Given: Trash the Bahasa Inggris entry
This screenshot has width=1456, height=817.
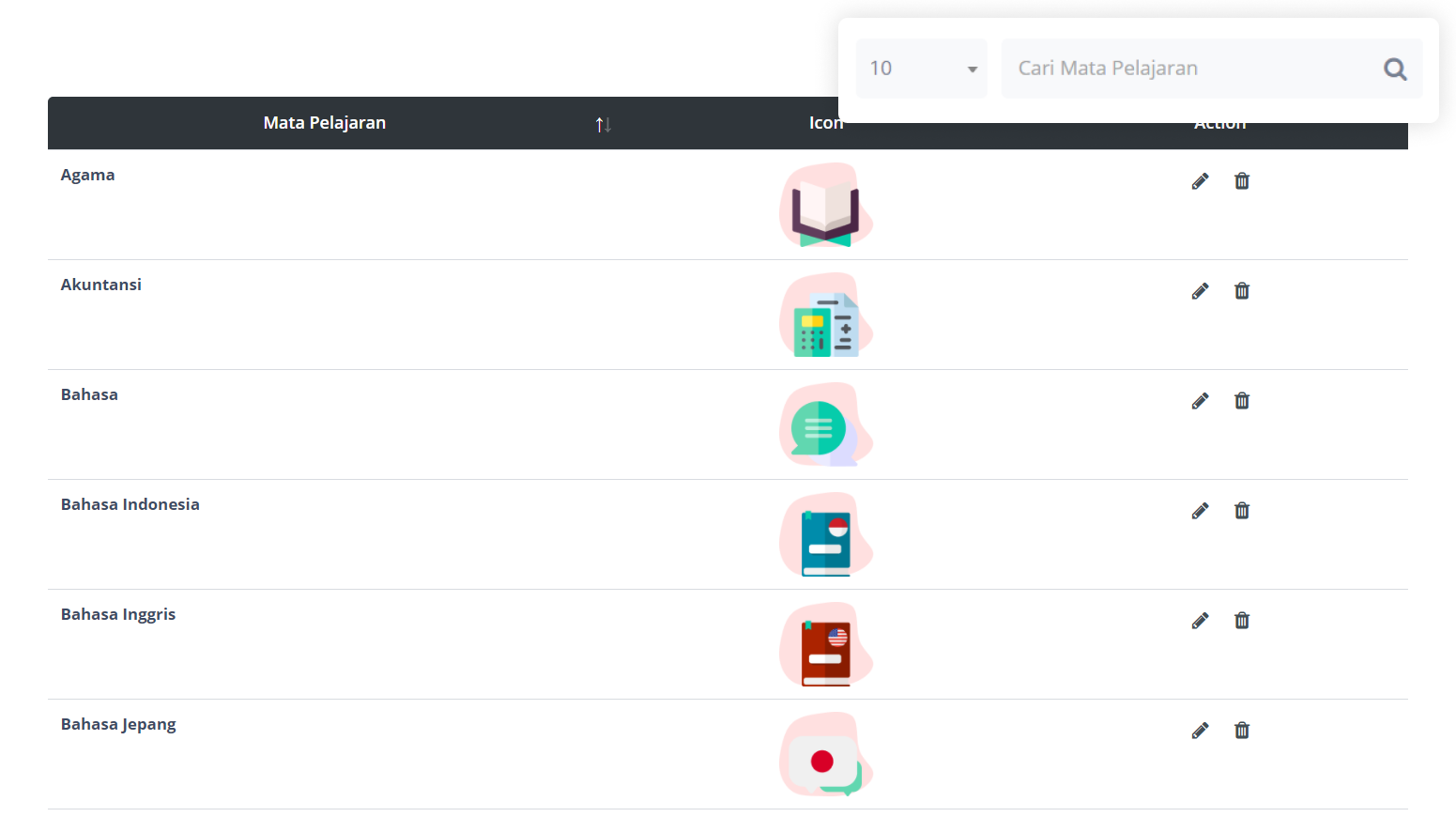Looking at the screenshot, I should (1241, 621).
